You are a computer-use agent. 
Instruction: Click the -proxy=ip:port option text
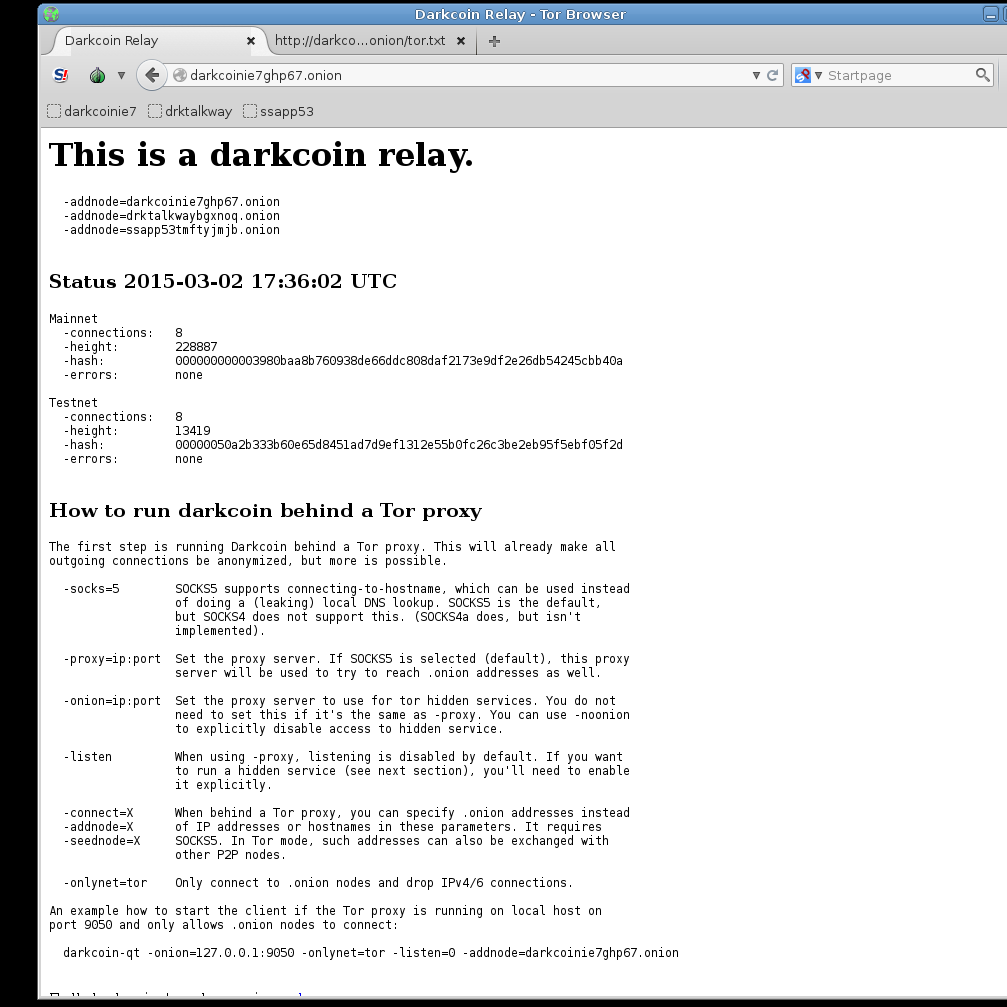tap(112, 659)
